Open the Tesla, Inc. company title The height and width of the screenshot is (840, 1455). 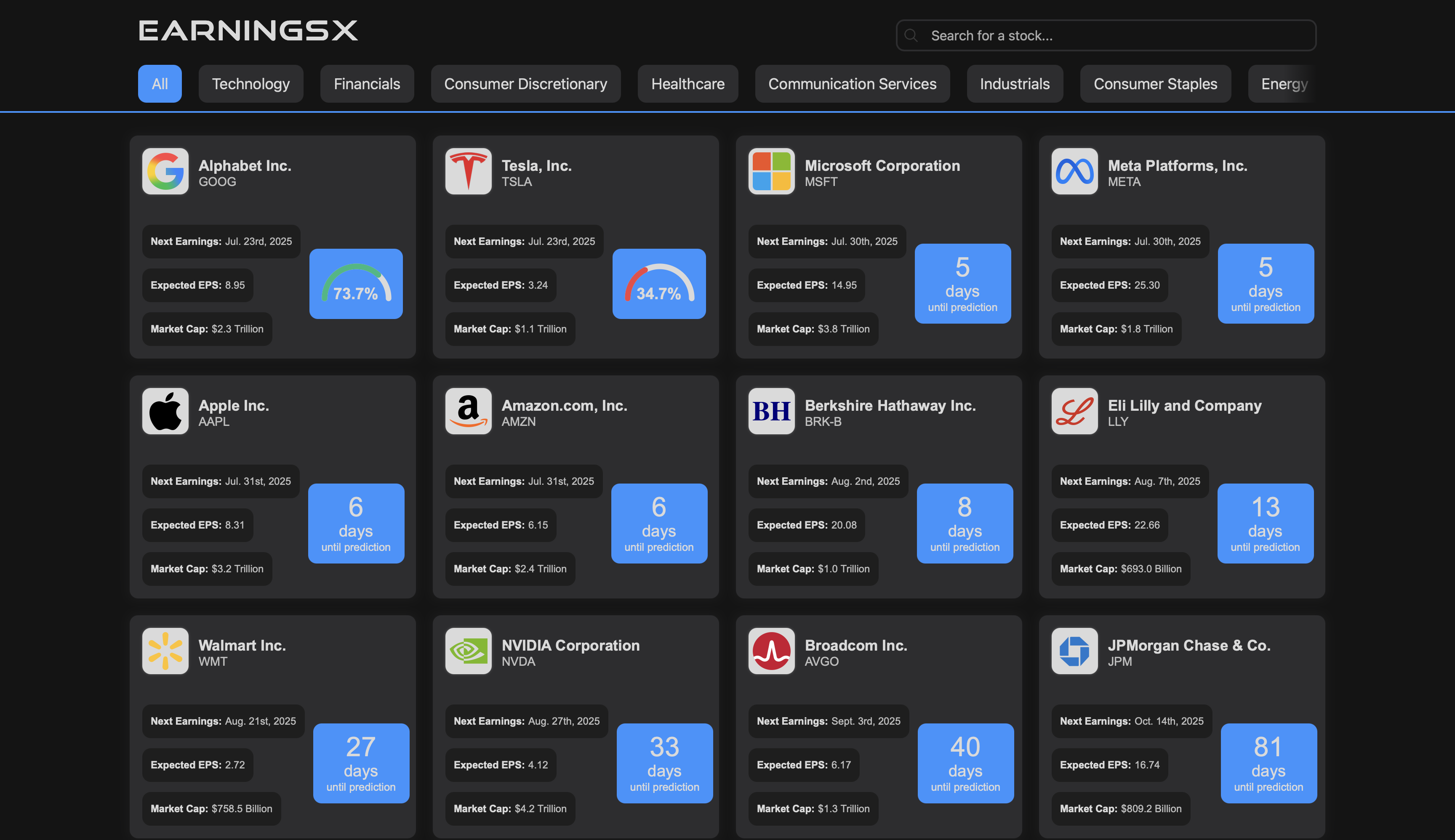[x=536, y=165]
